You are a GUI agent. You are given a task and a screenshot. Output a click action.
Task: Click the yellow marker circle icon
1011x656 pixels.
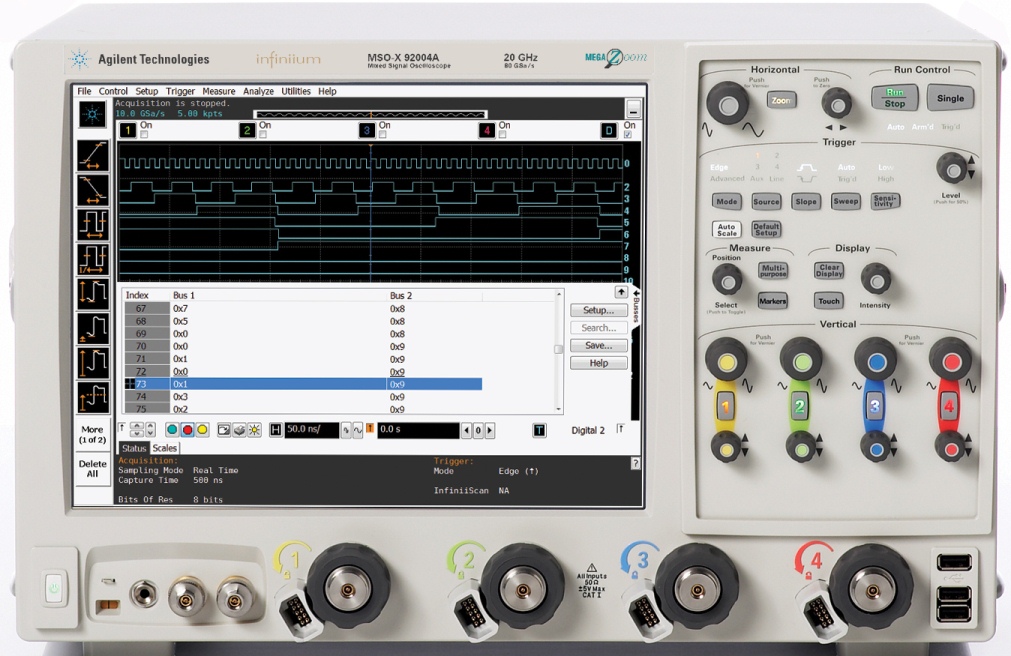(202, 430)
